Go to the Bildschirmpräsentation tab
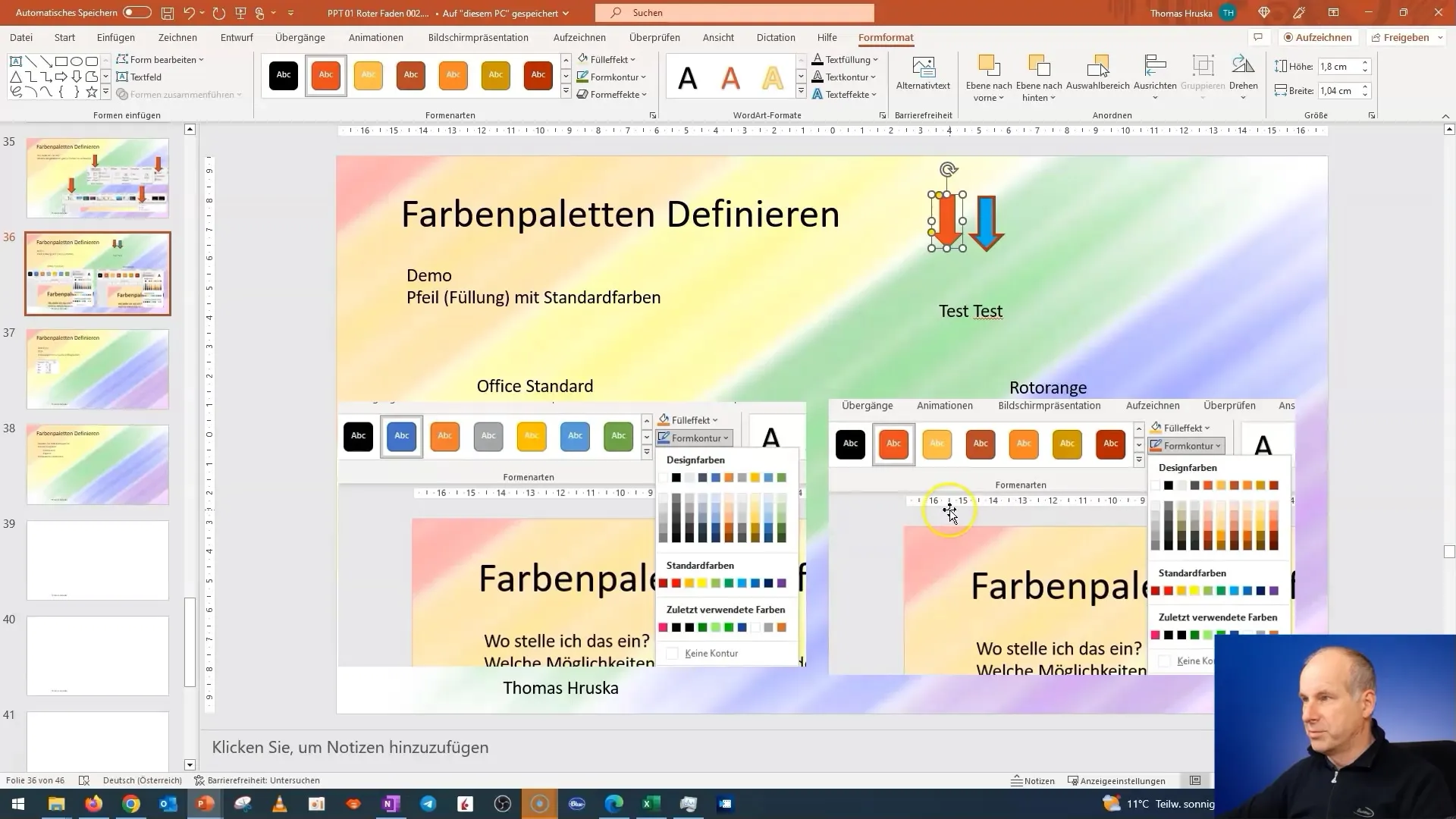This screenshot has width=1456, height=819. 479,37
